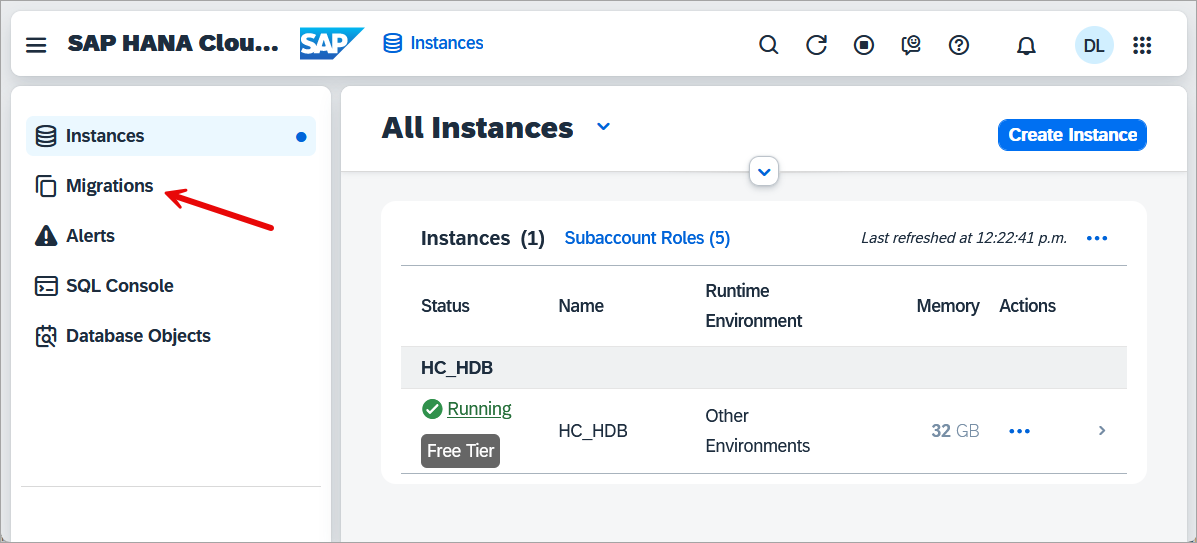Click the Running status link

pos(479,409)
